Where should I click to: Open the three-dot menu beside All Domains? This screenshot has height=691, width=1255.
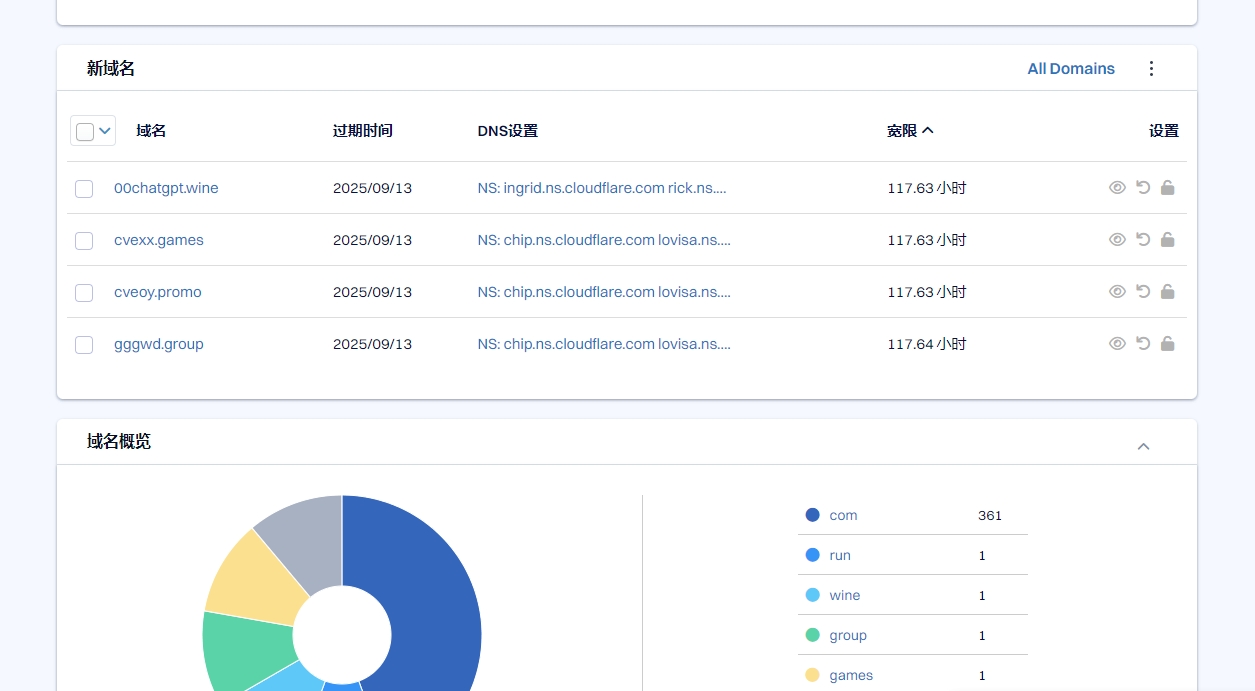1151,68
